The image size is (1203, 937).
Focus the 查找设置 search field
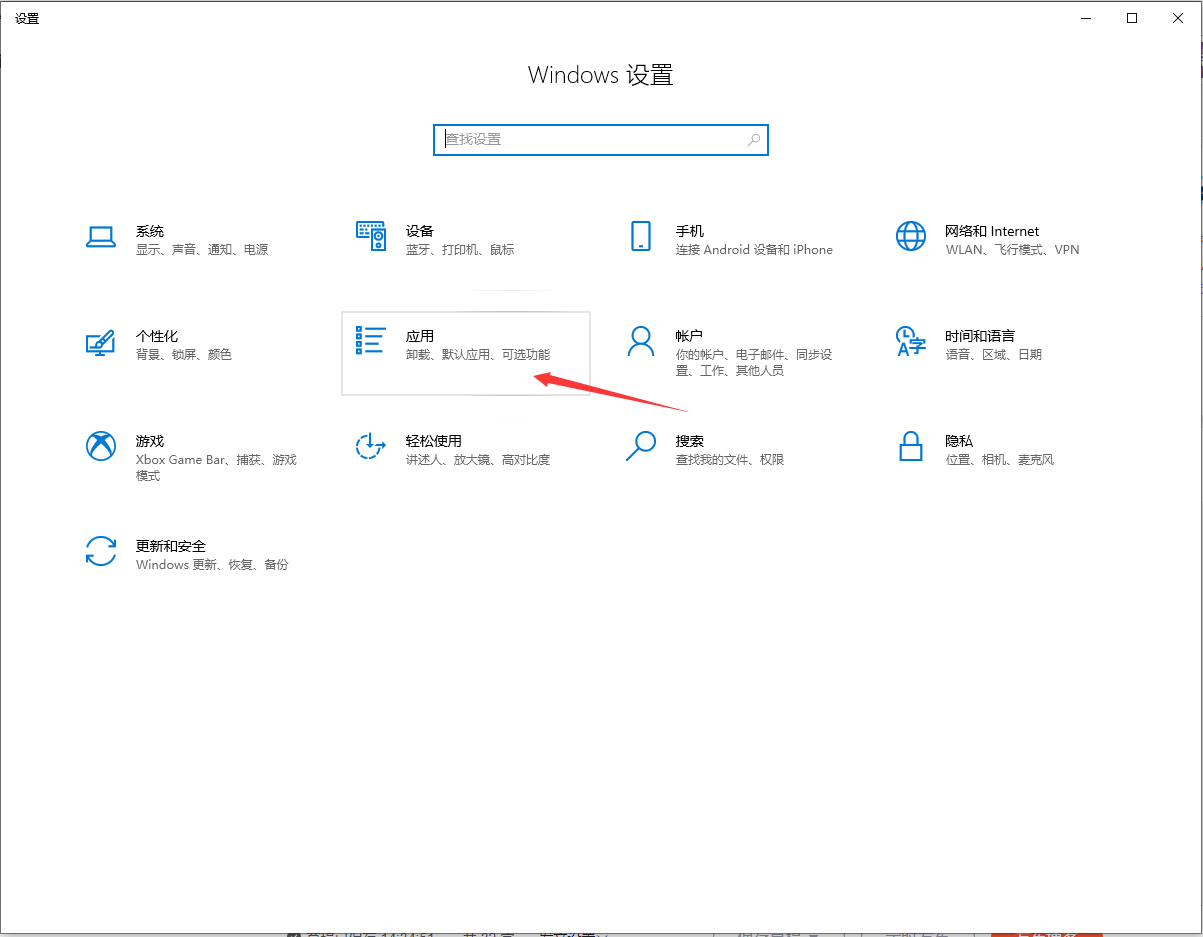click(601, 140)
